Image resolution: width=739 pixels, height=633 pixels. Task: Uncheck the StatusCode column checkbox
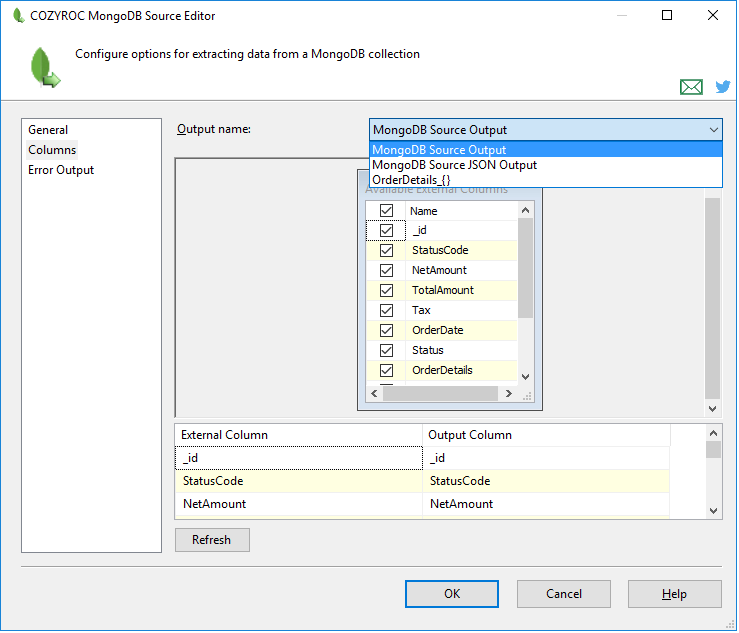pyautogui.click(x=386, y=251)
